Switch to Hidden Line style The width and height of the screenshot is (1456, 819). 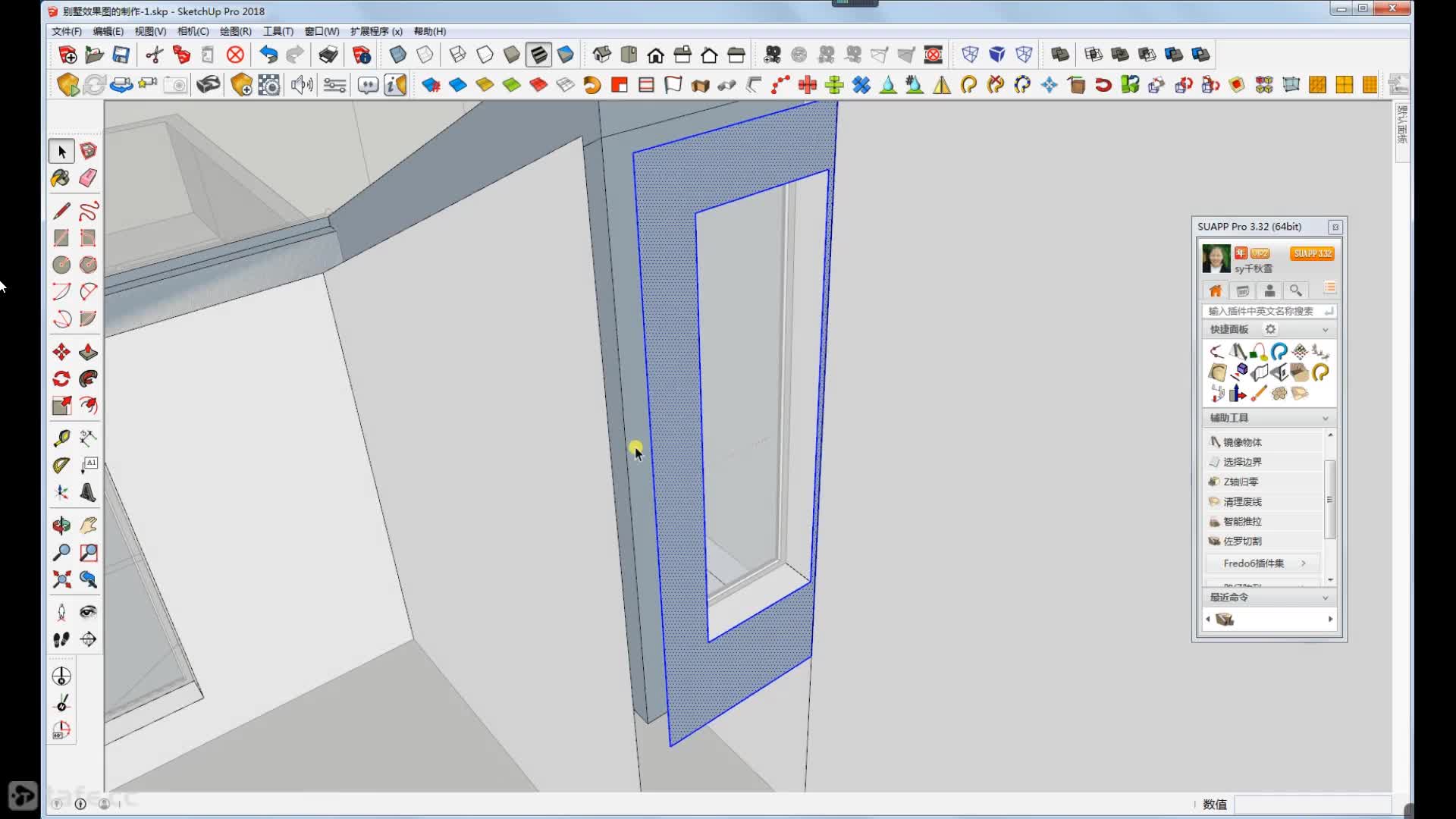tap(485, 55)
